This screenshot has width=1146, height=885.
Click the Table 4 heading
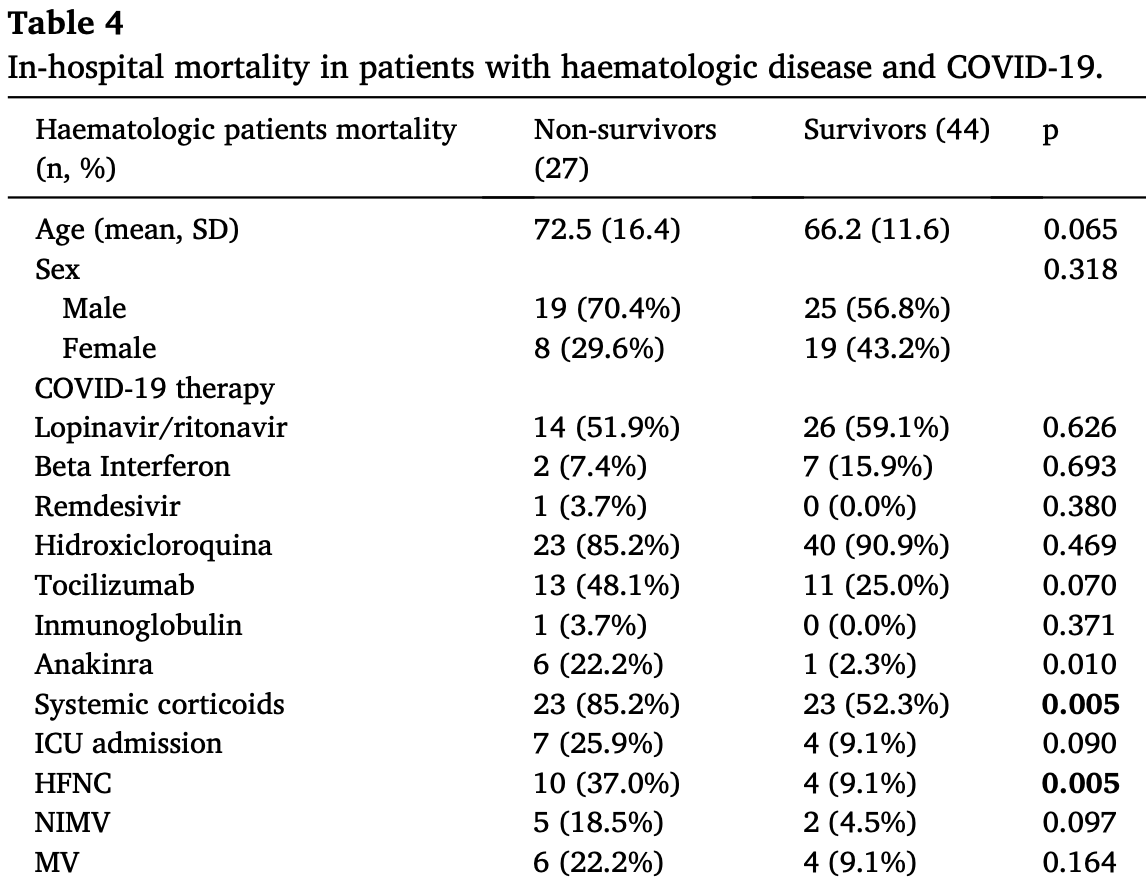(66, 23)
